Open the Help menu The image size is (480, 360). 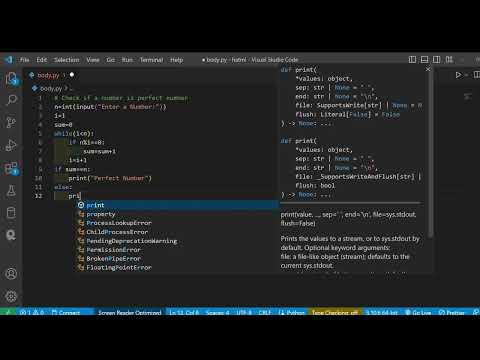(177, 60)
